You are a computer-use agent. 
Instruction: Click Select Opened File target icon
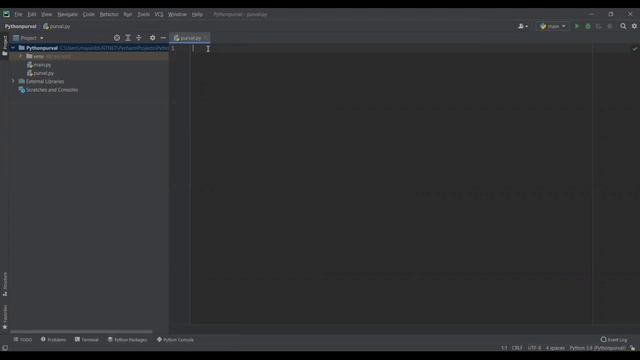point(117,38)
